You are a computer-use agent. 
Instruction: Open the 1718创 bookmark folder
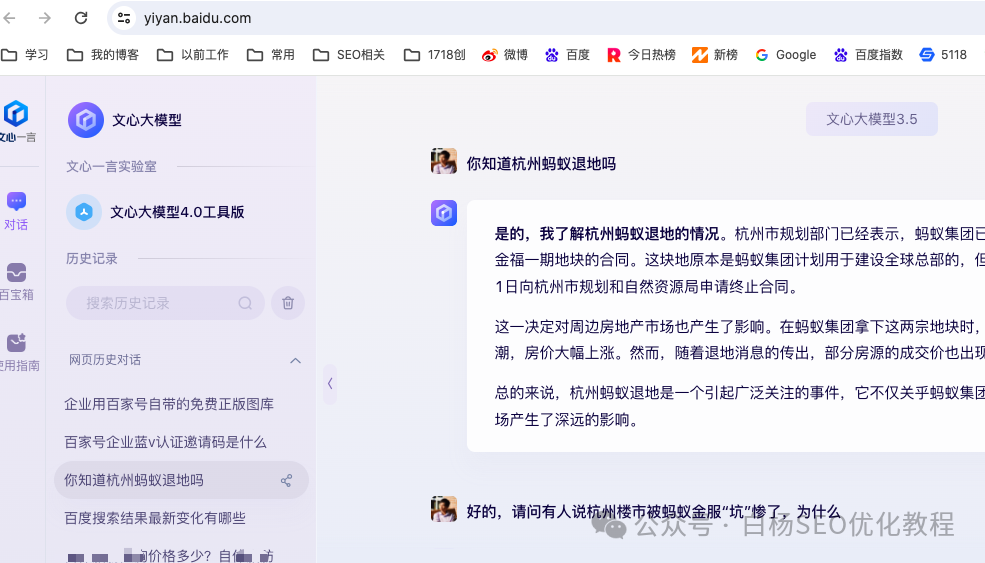coord(435,55)
